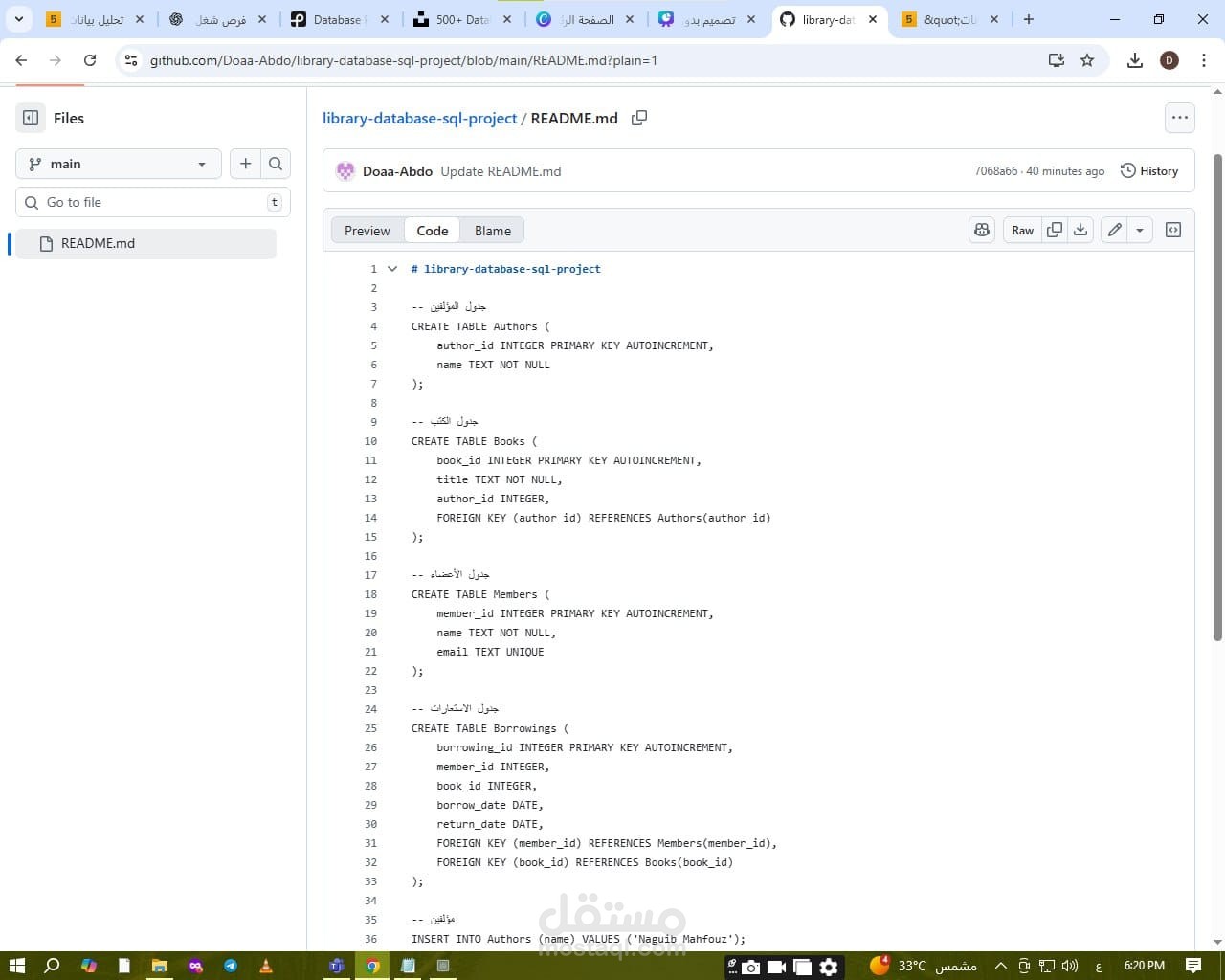
Task: Click the page vertical scrollbar
Action: (x=1217, y=397)
